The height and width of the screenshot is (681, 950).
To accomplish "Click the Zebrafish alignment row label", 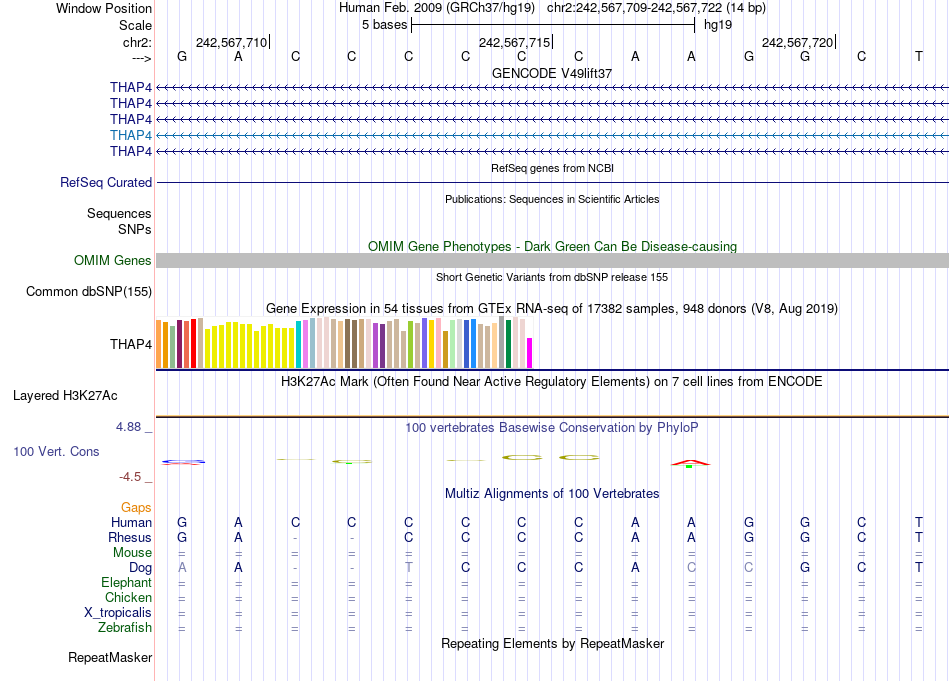I will click(x=125, y=627).
